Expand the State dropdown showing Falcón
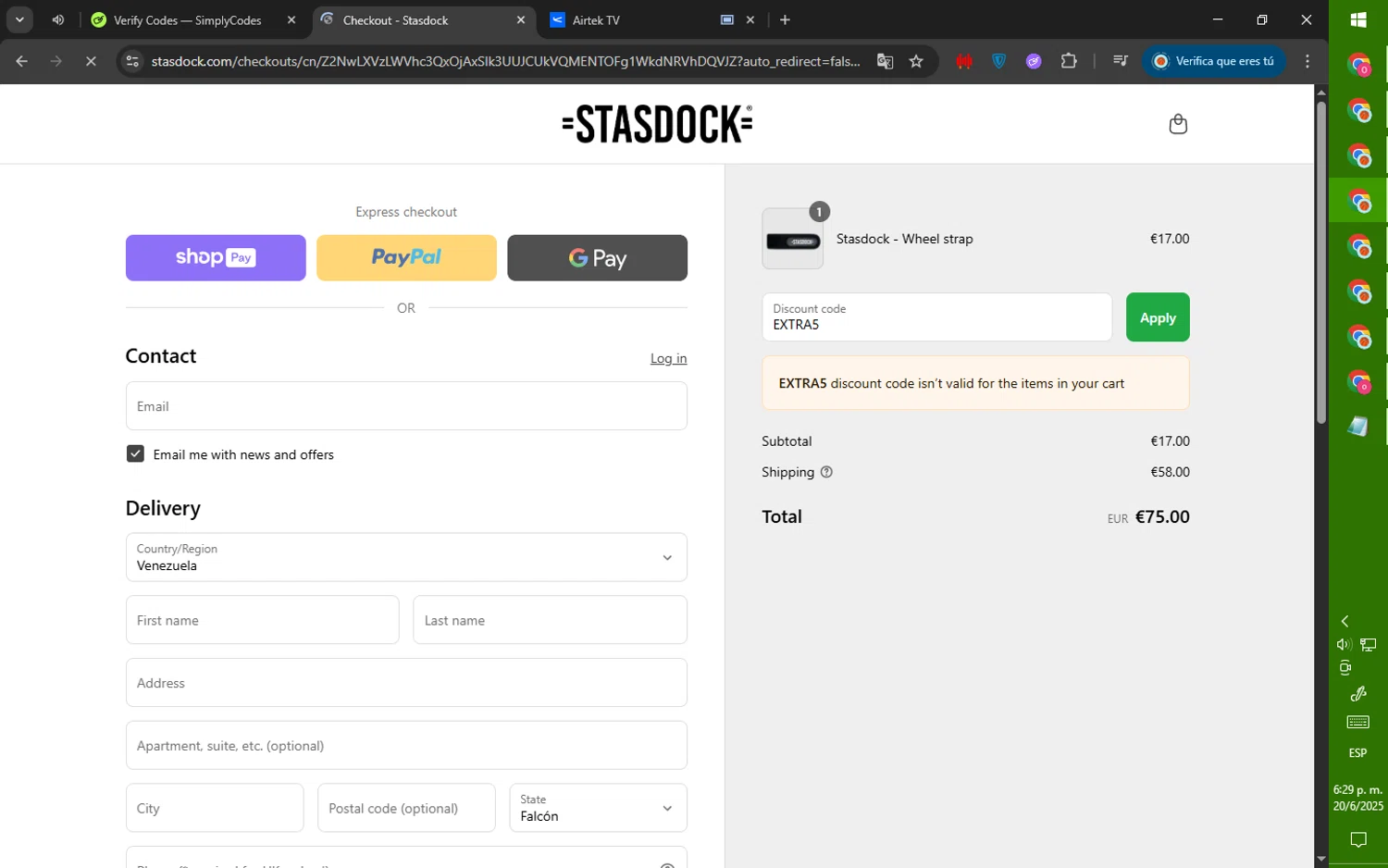Image resolution: width=1388 pixels, height=868 pixels. (598, 808)
